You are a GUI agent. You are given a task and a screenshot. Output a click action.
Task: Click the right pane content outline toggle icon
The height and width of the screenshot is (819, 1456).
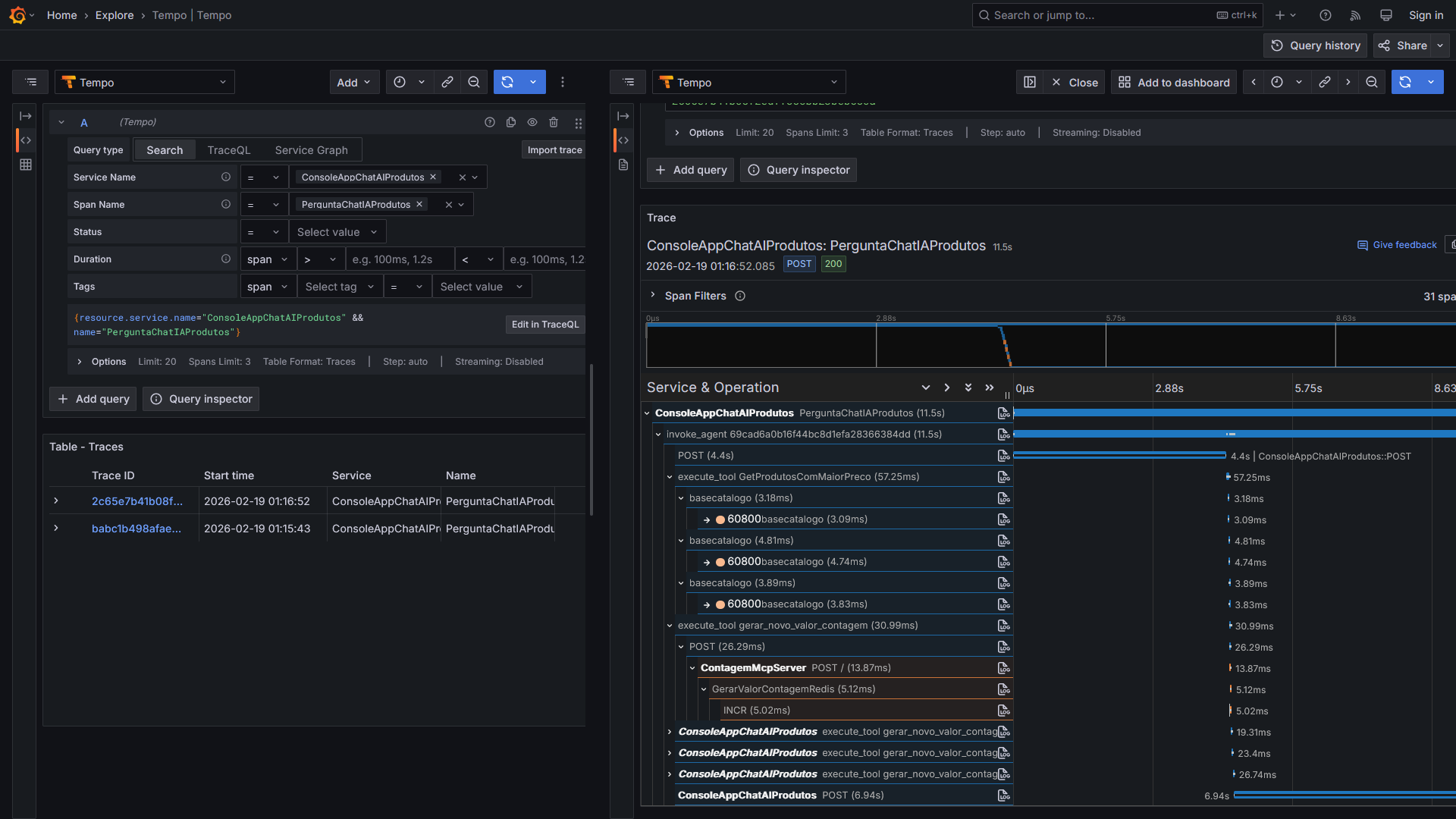tap(628, 82)
